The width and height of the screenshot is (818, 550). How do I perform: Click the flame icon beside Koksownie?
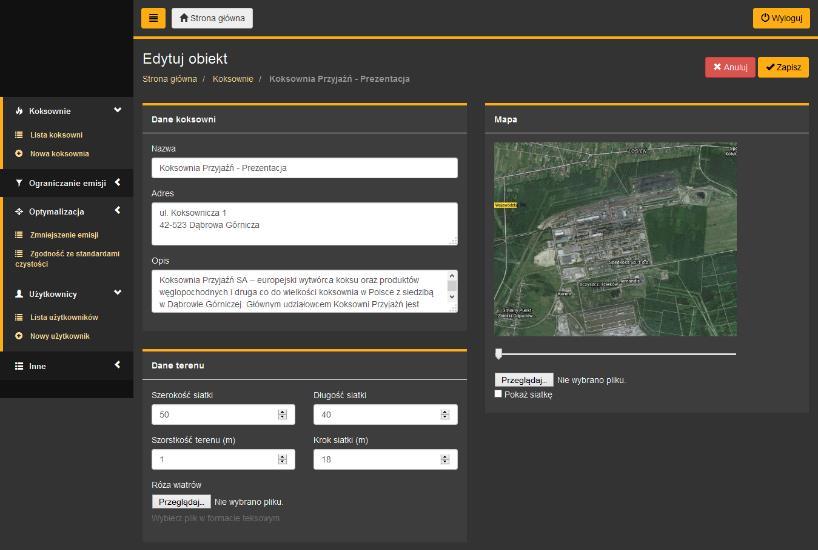[19, 111]
